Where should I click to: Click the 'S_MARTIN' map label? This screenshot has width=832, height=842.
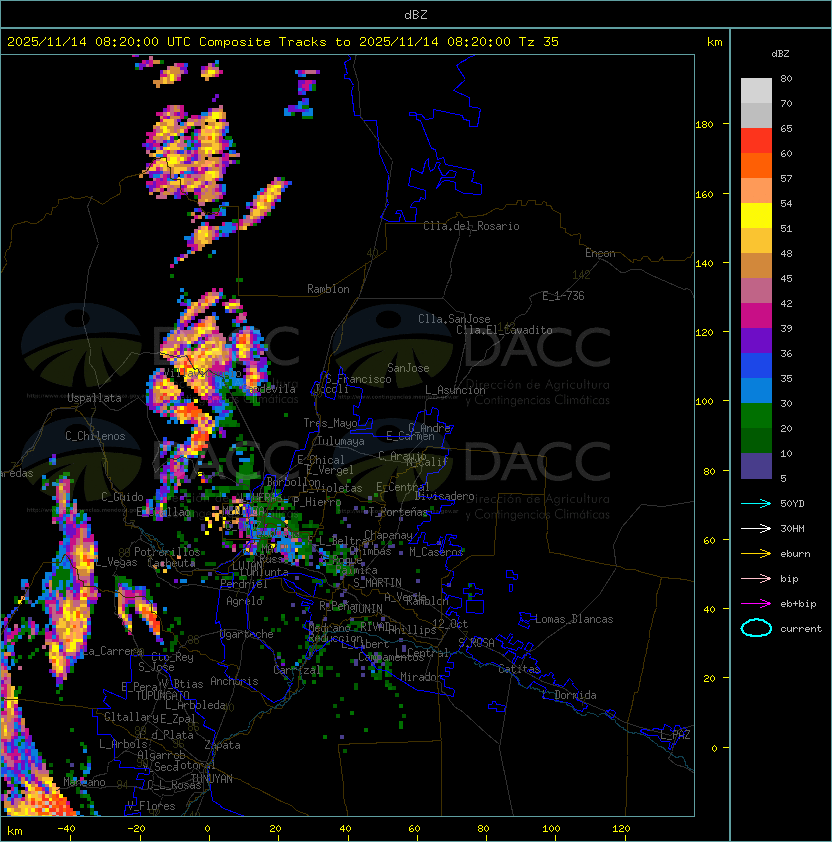click(x=378, y=583)
